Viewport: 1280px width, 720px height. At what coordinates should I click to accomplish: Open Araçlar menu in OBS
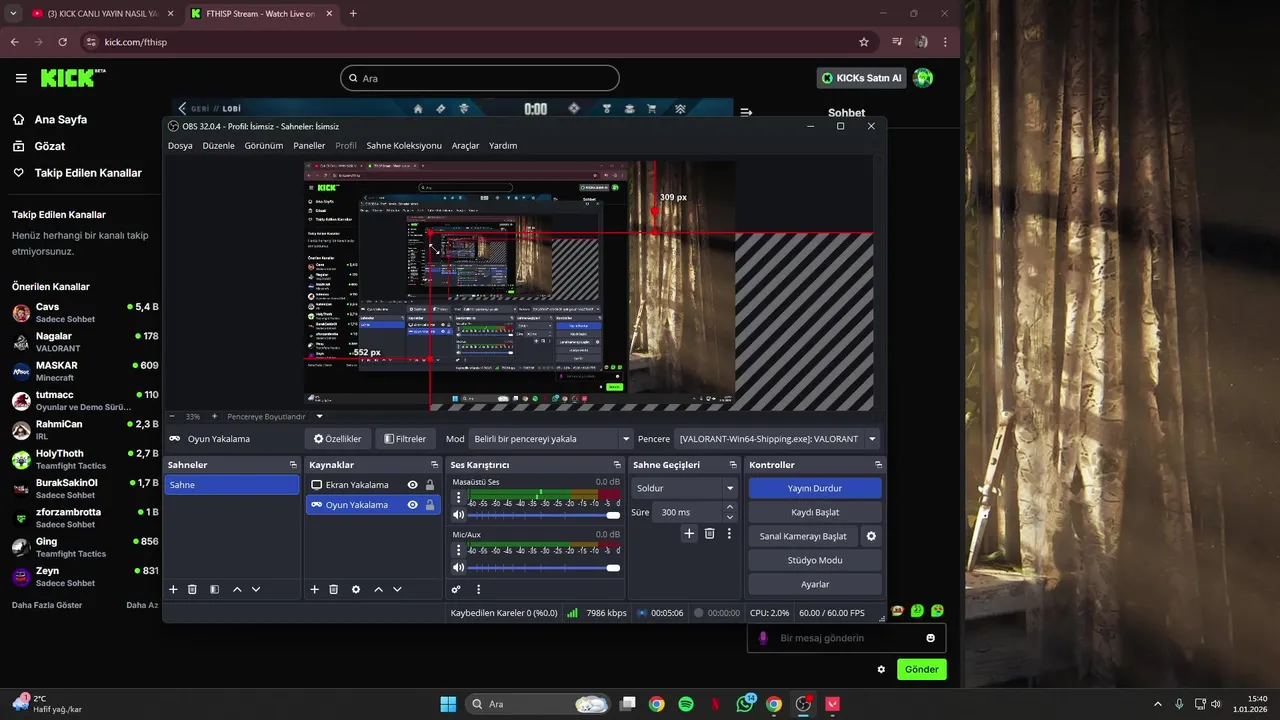coord(466,145)
